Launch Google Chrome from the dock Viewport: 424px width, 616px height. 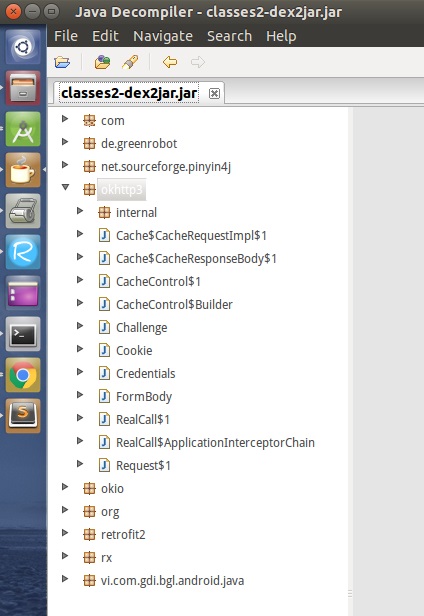coord(23,375)
